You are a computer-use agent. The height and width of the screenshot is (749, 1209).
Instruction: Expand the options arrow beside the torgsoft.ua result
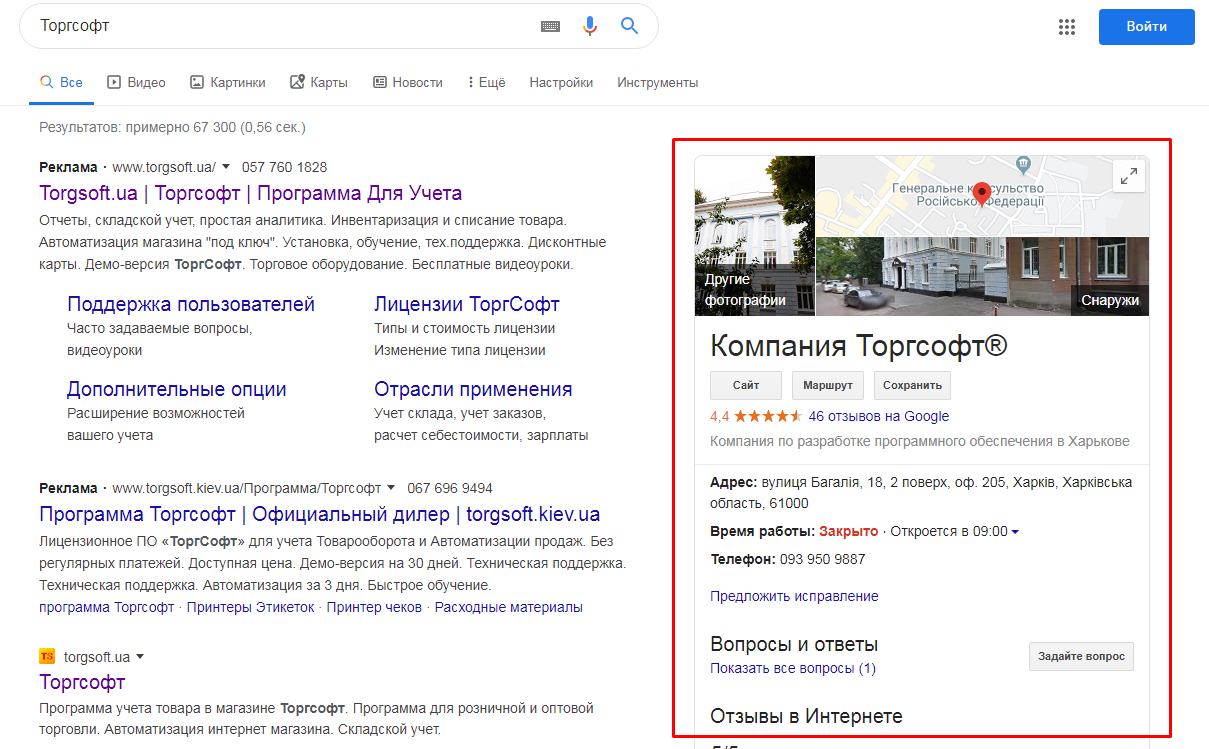coord(143,654)
